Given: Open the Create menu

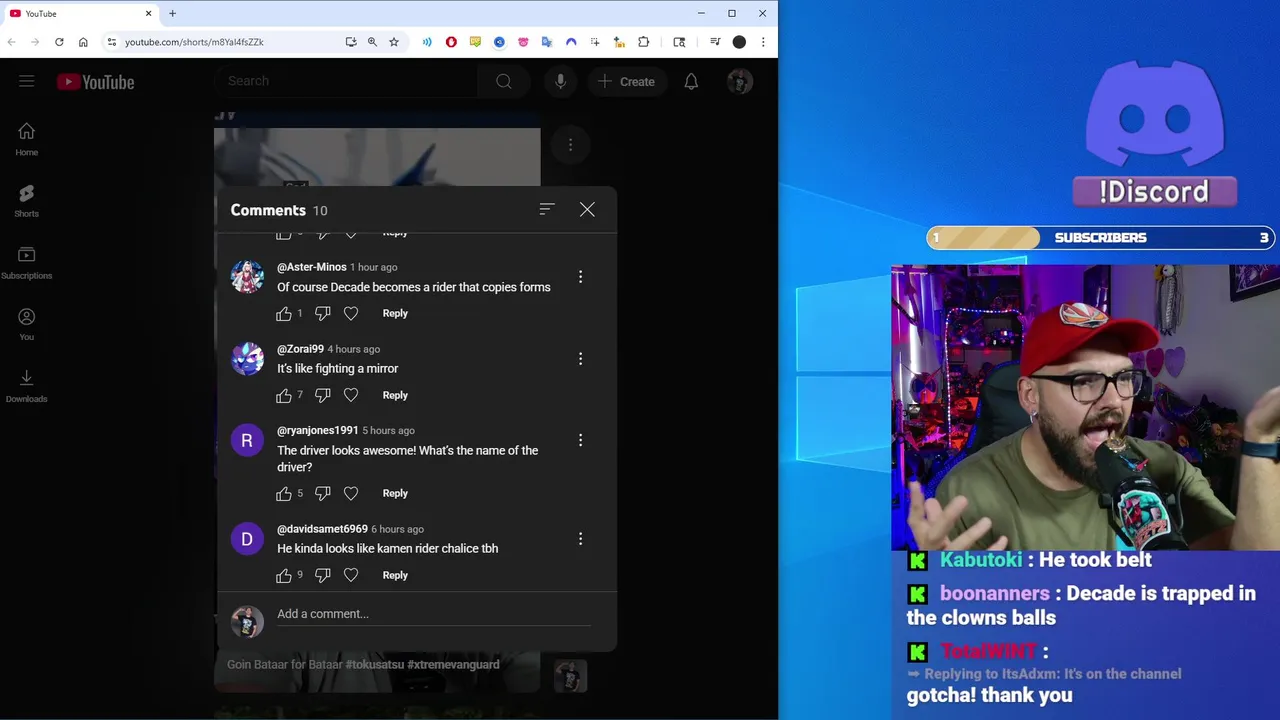Looking at the screenshot, I should 626,82.
